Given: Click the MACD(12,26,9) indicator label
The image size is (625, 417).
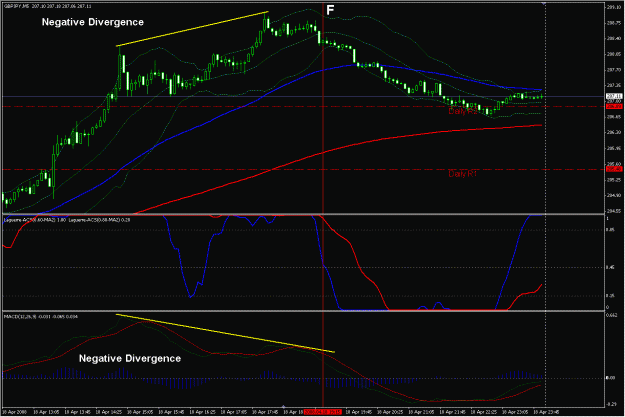Looking at the screenshot, I should (x=41, y=317).
